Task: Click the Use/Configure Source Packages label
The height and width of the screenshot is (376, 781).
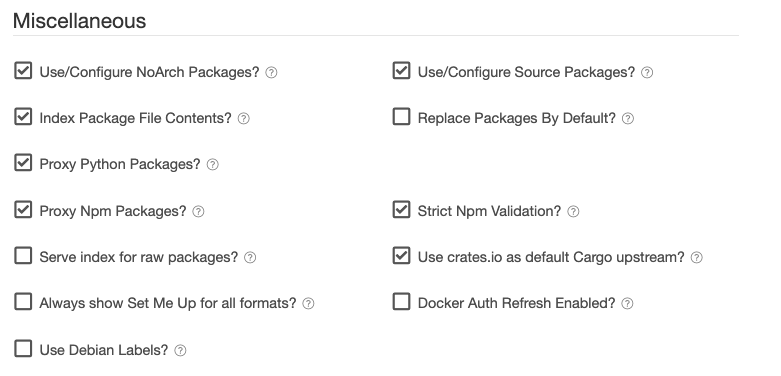Action: coord(526,73)
